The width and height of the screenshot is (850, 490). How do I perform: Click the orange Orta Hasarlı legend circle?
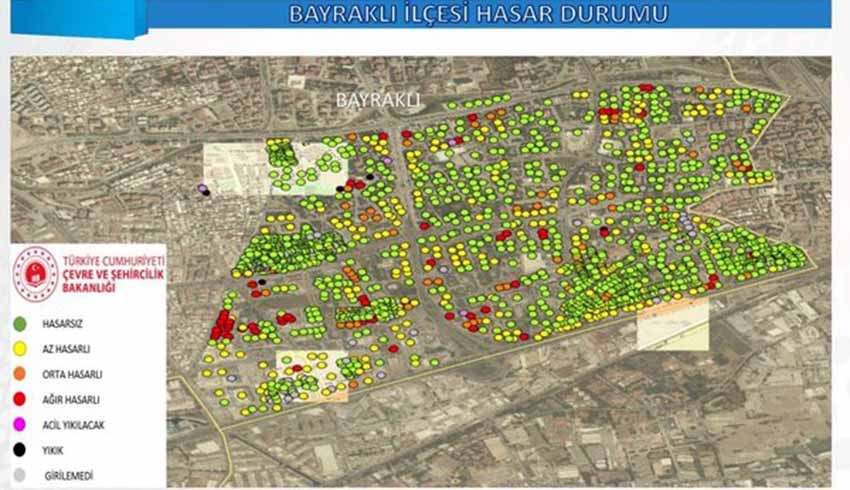pos(20,375)
